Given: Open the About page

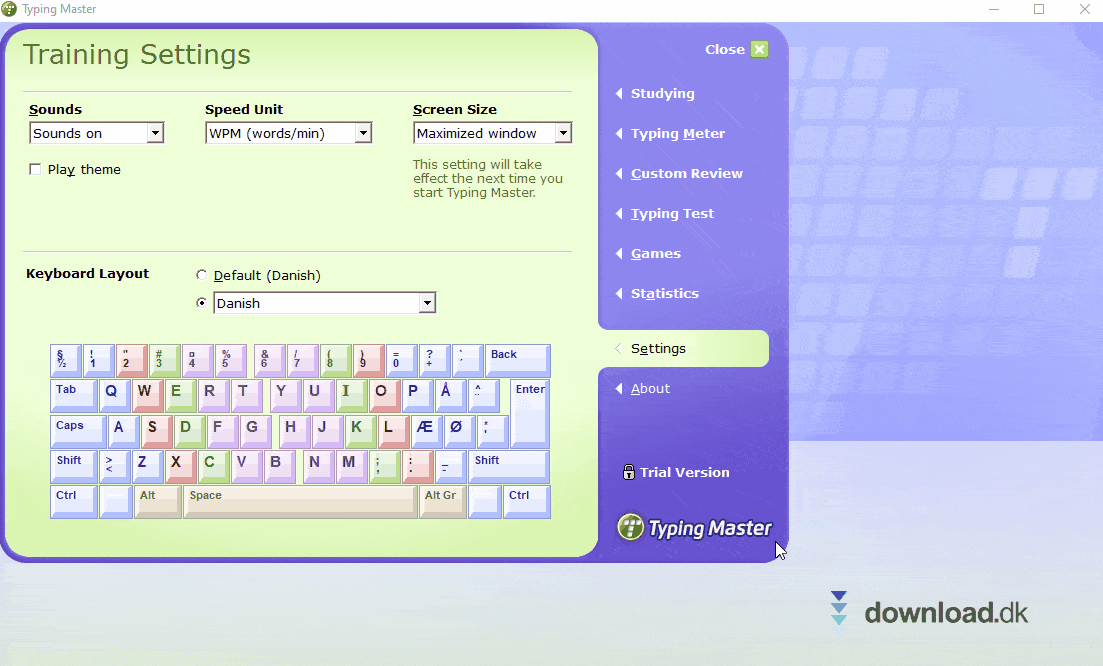Looking at the screenshot, I should coord(650,388).
